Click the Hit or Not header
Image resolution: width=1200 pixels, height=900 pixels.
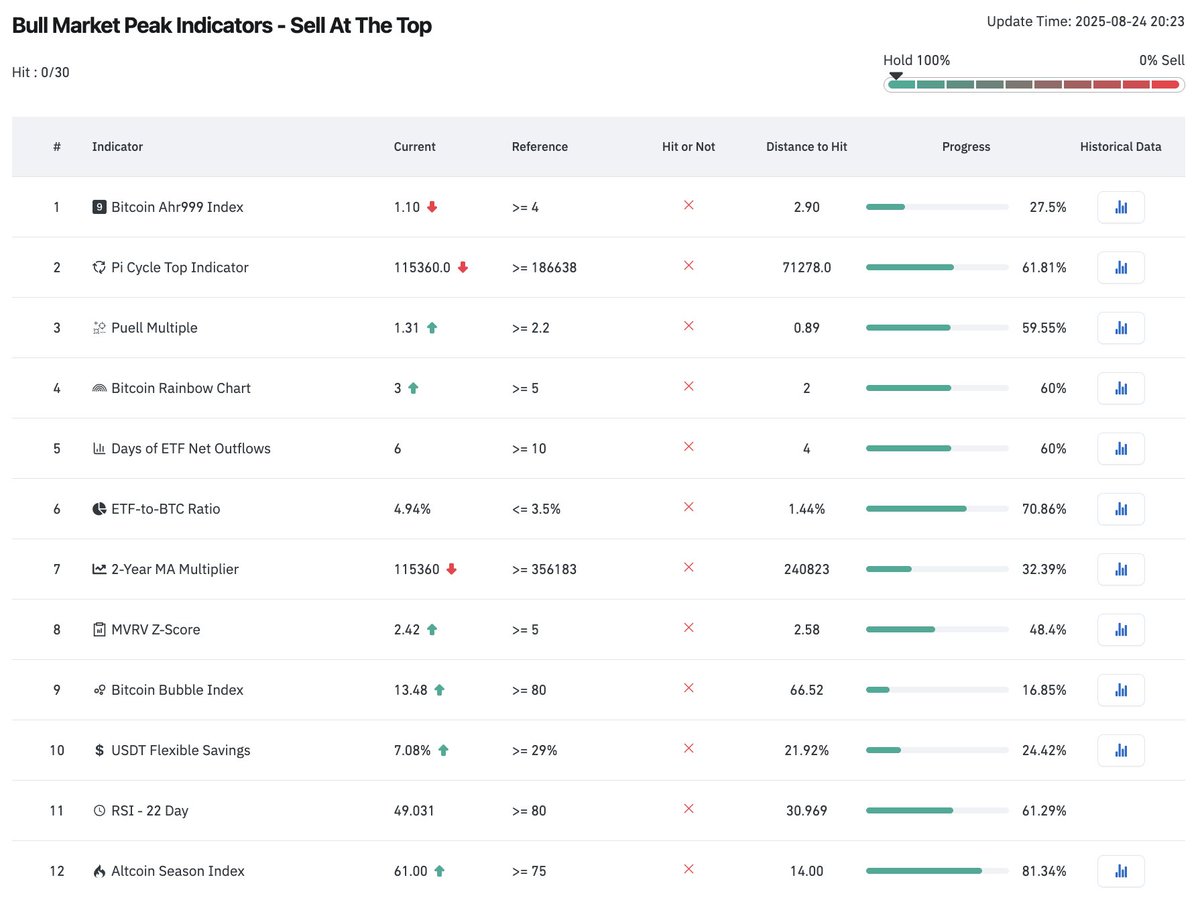689,147
